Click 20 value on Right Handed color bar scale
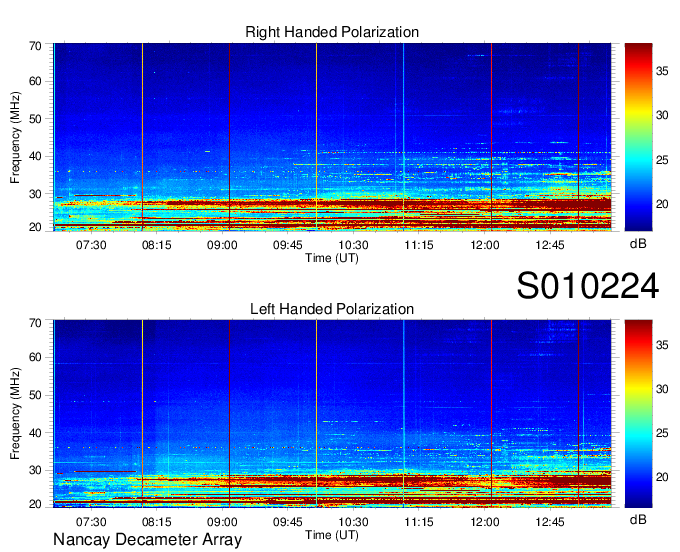Screen dimensions: 680x552 point(662,204)
